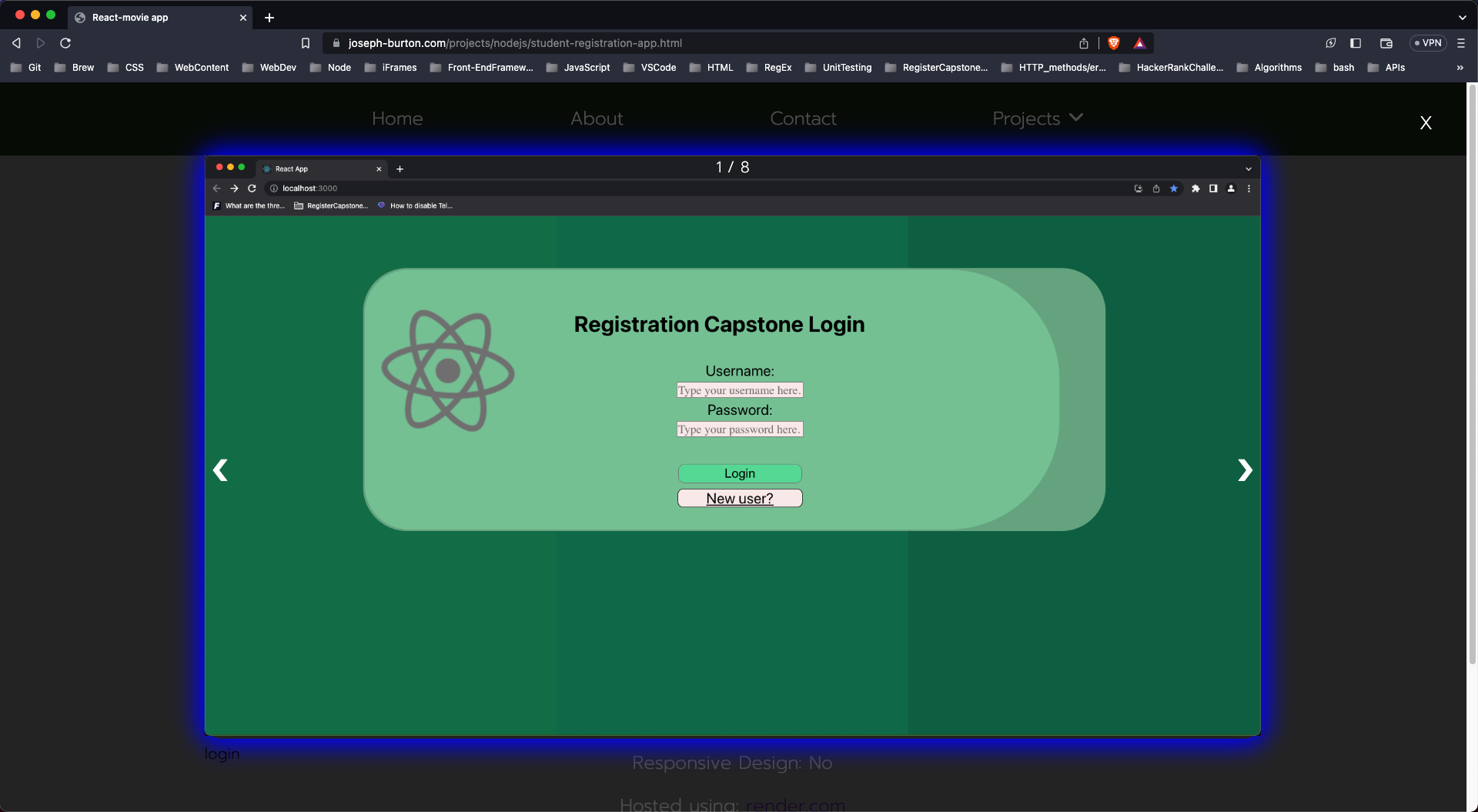This screenshot has width=1478, height=812.
Task: Open new tab with plus button
Action: [x=269, y=18]
